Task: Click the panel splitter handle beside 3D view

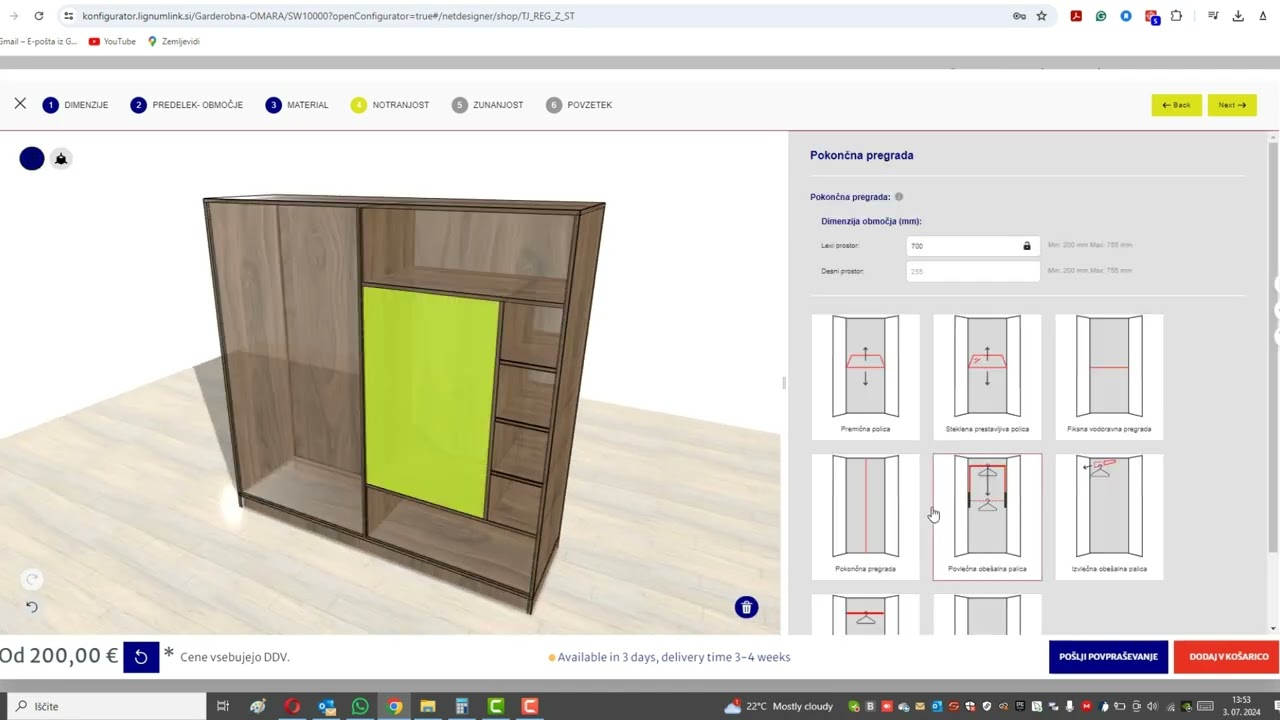Action: pyautogui.click(x=784, y=382)
